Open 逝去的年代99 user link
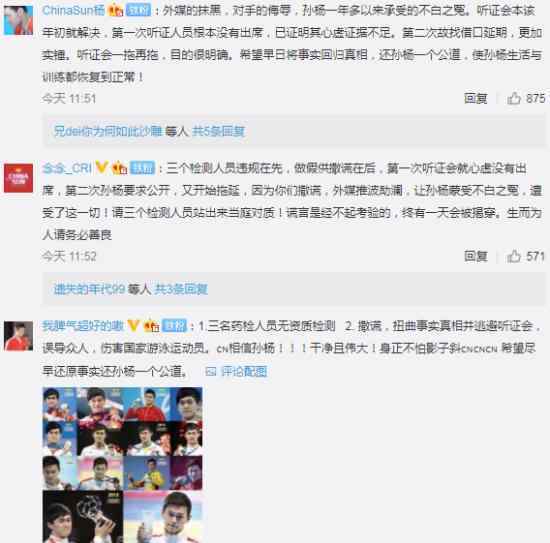The height and width of the screenshot is (543, 550). coord(89,289)
